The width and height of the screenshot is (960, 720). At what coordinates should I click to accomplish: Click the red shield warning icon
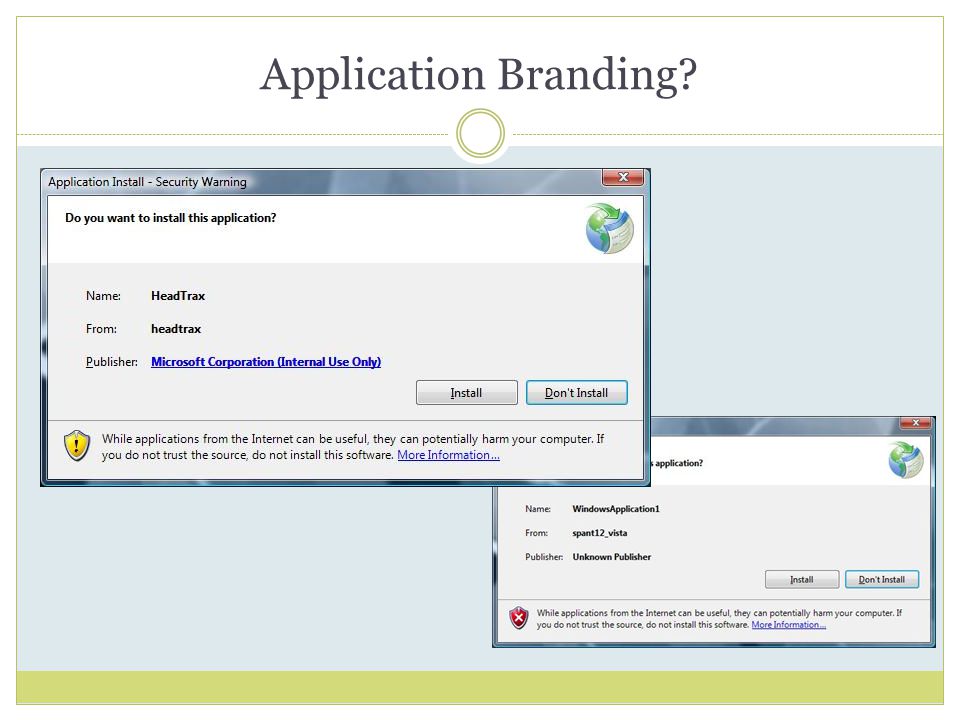click(519, 618)
